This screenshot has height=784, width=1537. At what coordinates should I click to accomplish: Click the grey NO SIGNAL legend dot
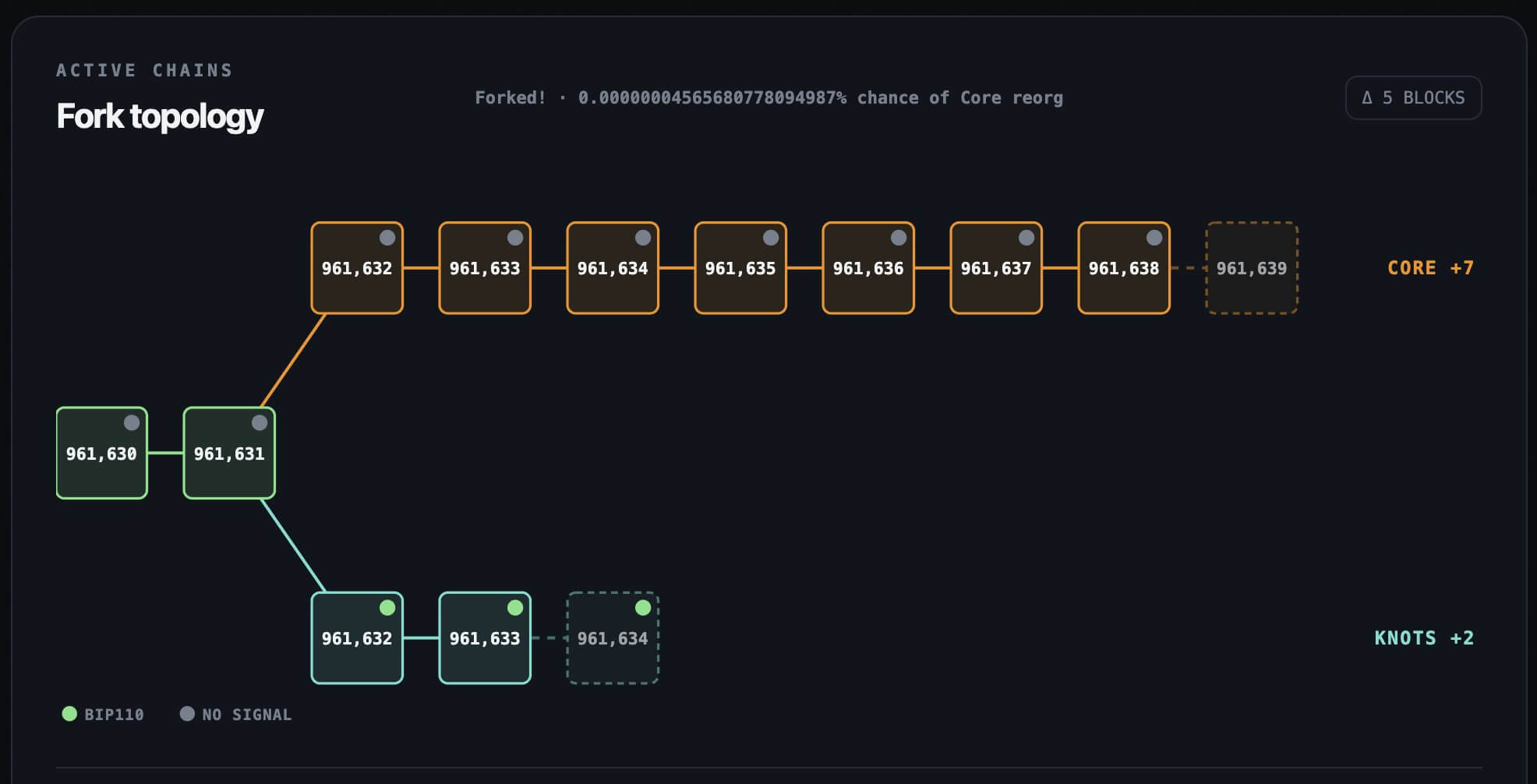click(x=187, y=714)
